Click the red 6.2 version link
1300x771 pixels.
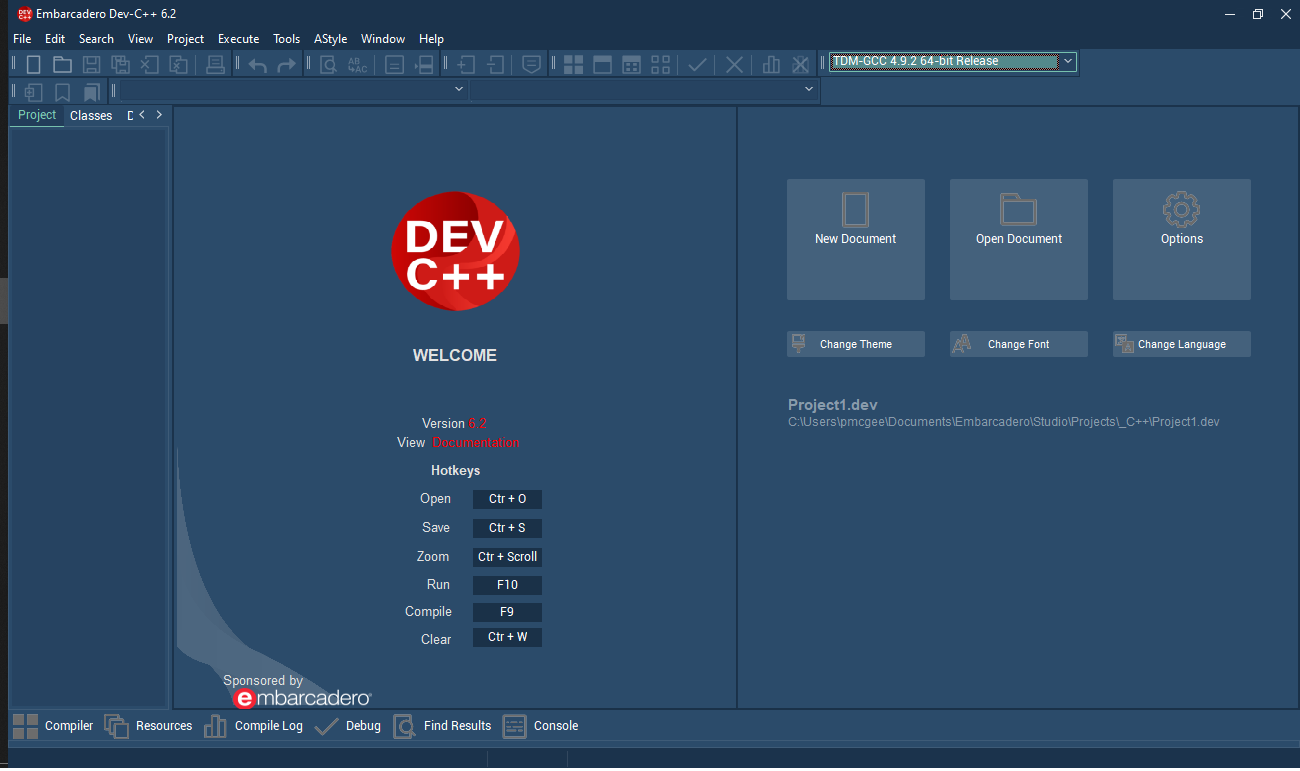point(478,424)
